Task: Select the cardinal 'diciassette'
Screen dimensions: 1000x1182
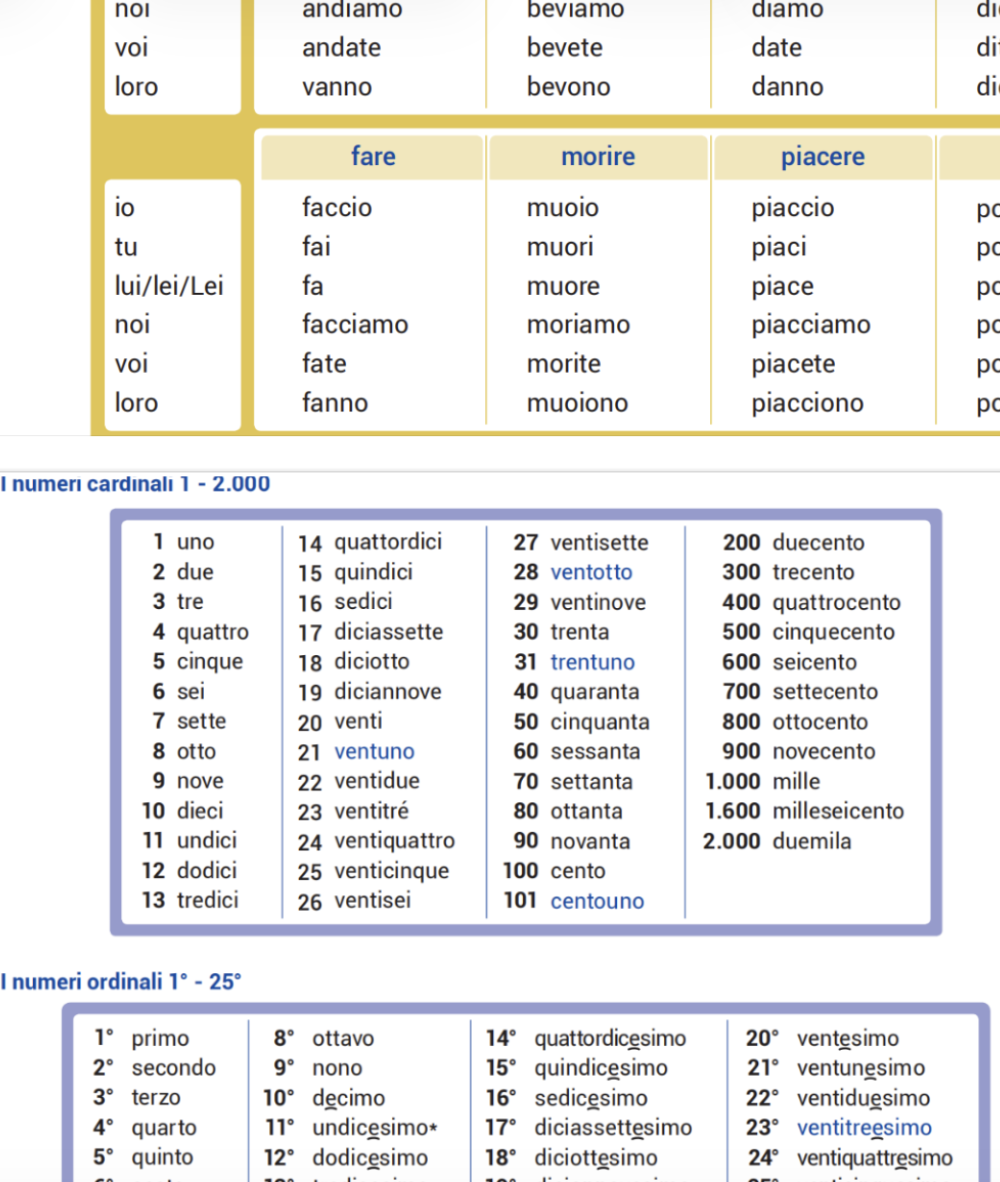Action: (x=388, y=632)
